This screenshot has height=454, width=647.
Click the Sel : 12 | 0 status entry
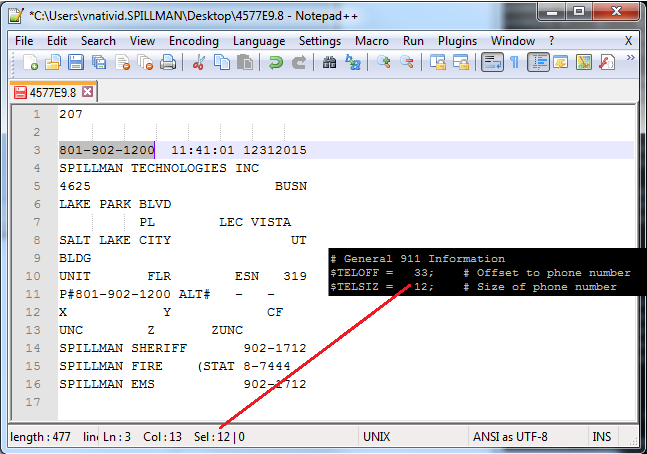[219, 437]
